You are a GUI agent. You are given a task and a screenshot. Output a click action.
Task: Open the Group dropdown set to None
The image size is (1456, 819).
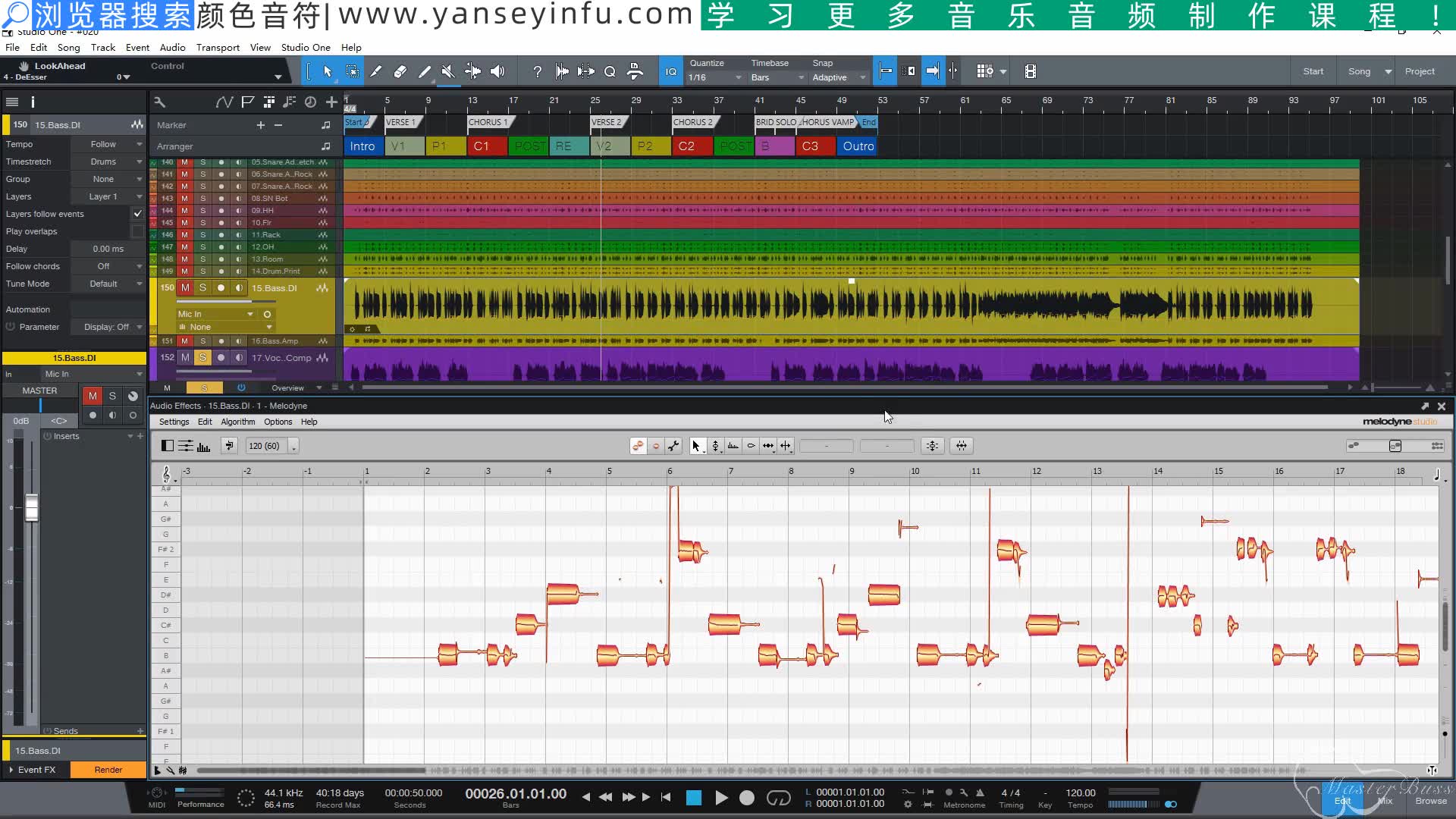pyautogui.click(x=108, y=179)
